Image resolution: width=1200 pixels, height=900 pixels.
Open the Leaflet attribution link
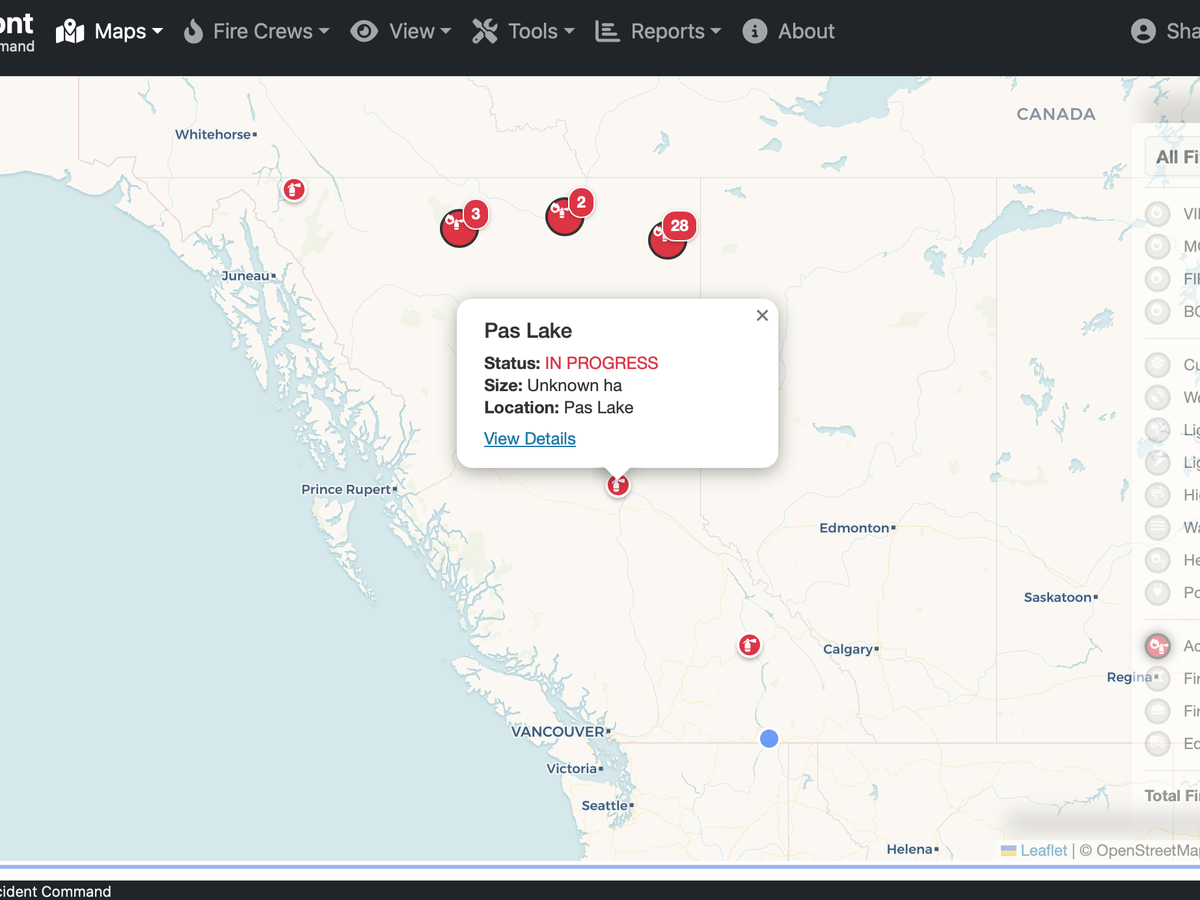(1043, 850)
